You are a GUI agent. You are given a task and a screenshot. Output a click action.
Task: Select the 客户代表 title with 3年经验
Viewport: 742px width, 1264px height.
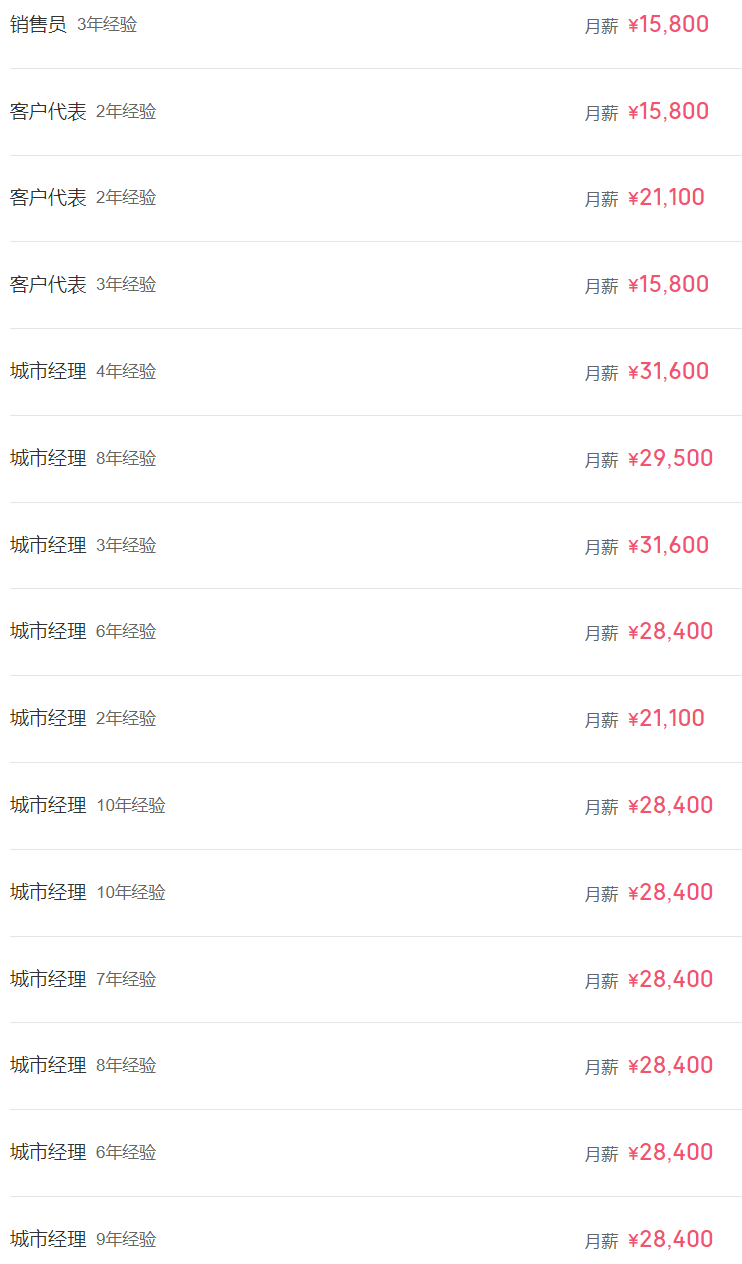tap(48, 285)
